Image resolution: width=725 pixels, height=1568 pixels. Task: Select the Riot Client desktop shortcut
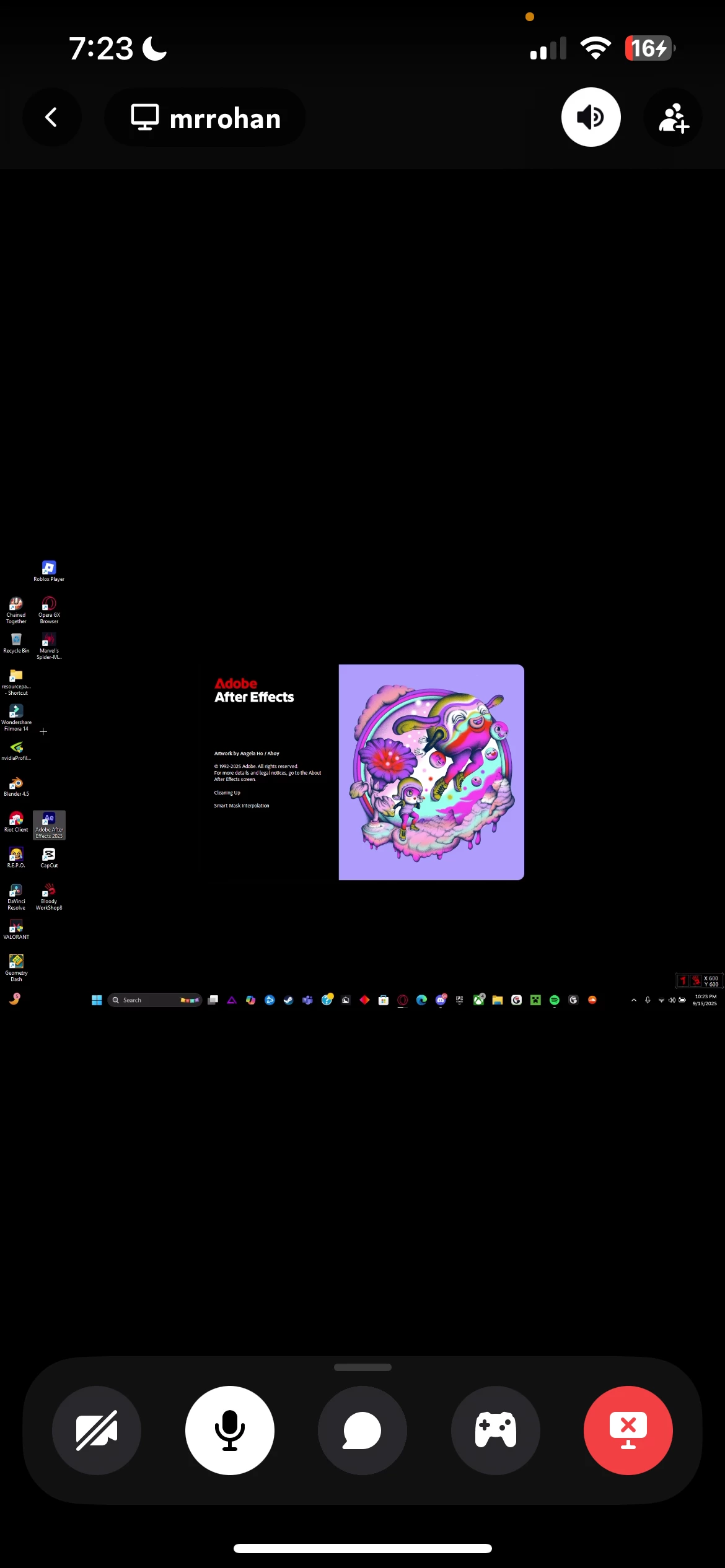[16, 822]
